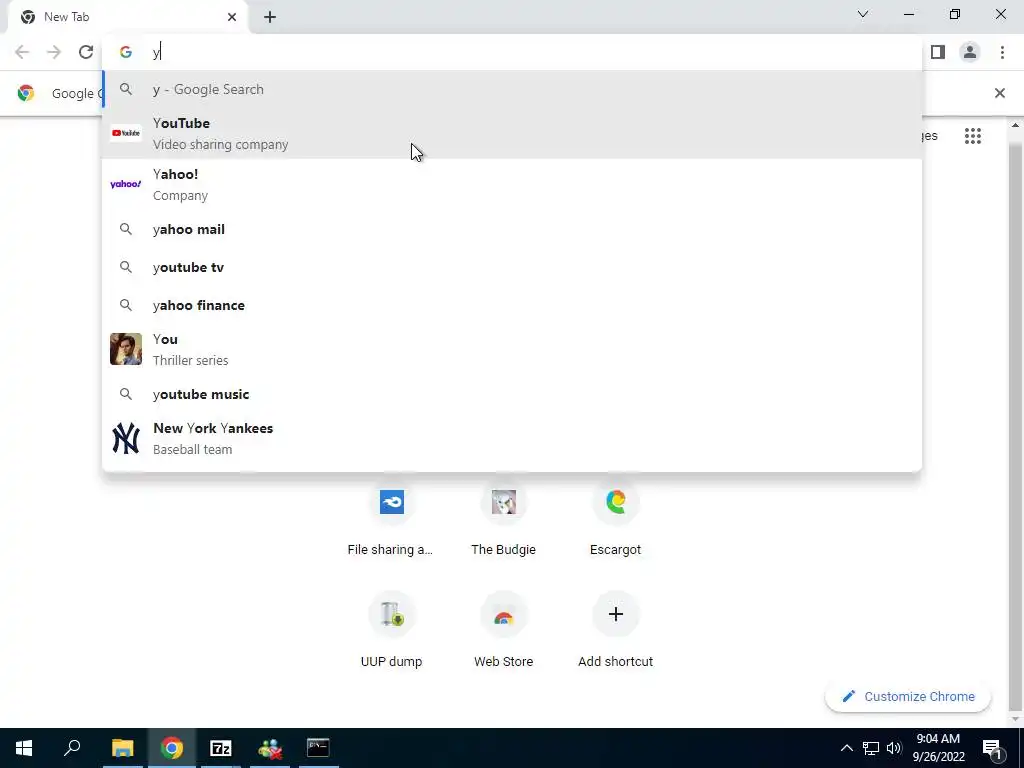Select 'yahoo finance' suggestion
The width and height of the screenshot is (1024, 768).
(x=512, y=305)
